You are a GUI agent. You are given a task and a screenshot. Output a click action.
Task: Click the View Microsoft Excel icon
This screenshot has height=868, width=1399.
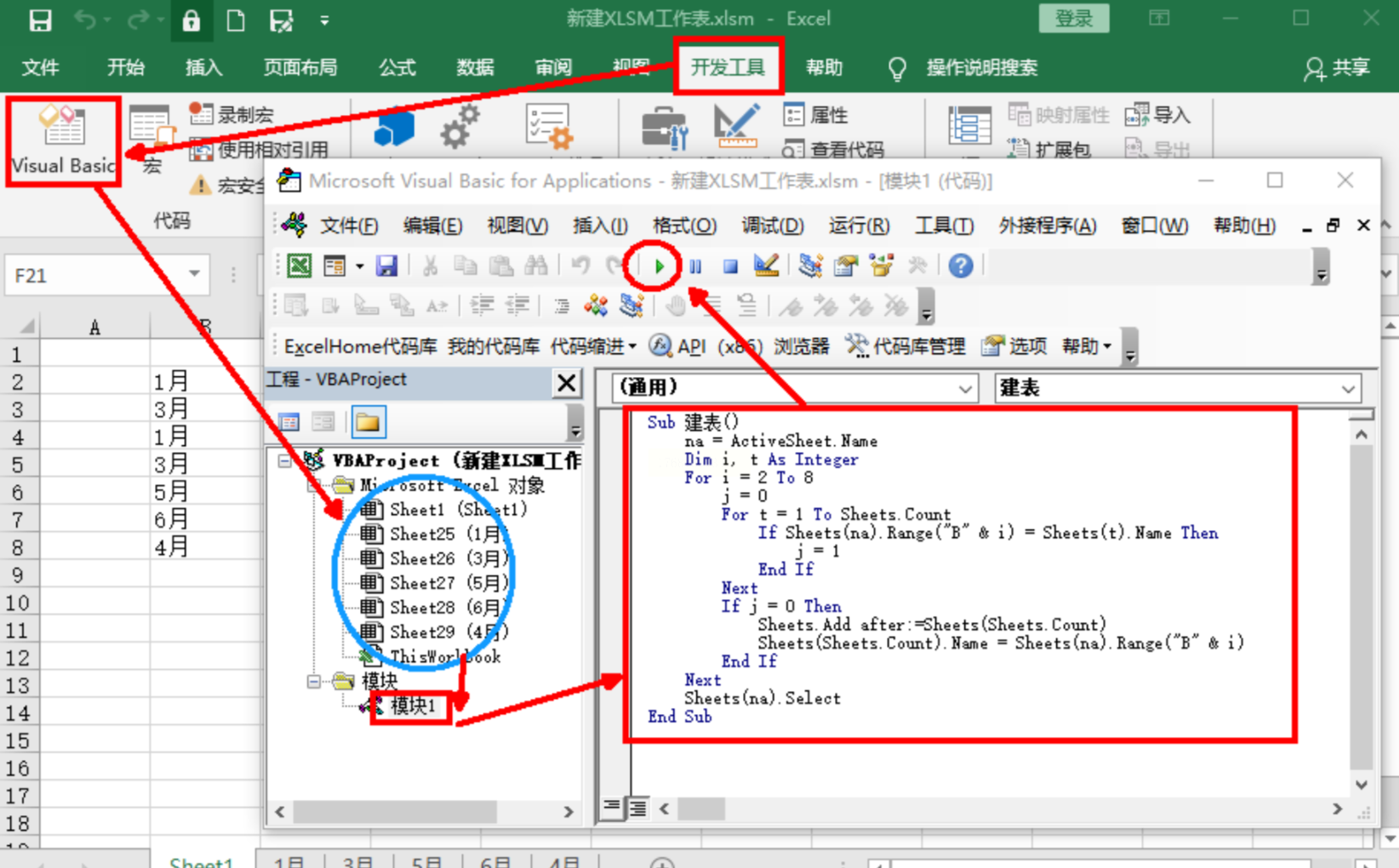coord(299,266)
